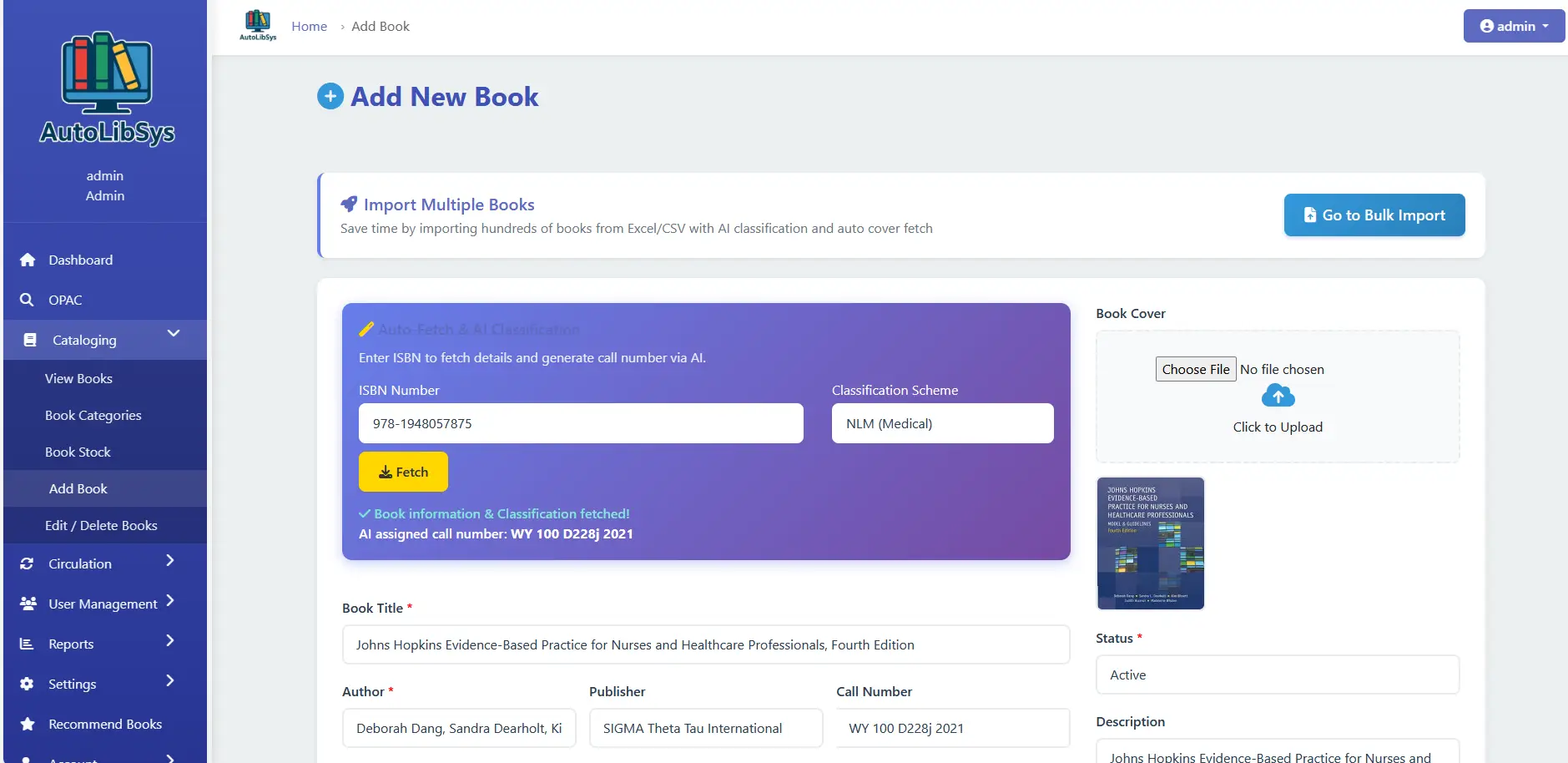
Task: Open the Classification Scheme dropdown
Action: (x=942, y=423)
